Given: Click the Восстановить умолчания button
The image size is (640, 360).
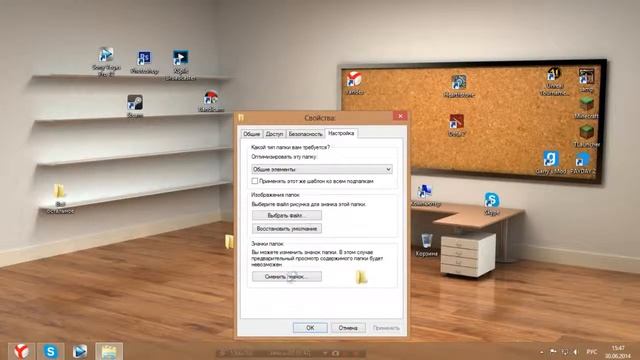Looking at the screenshot, I should coord(287,229).
